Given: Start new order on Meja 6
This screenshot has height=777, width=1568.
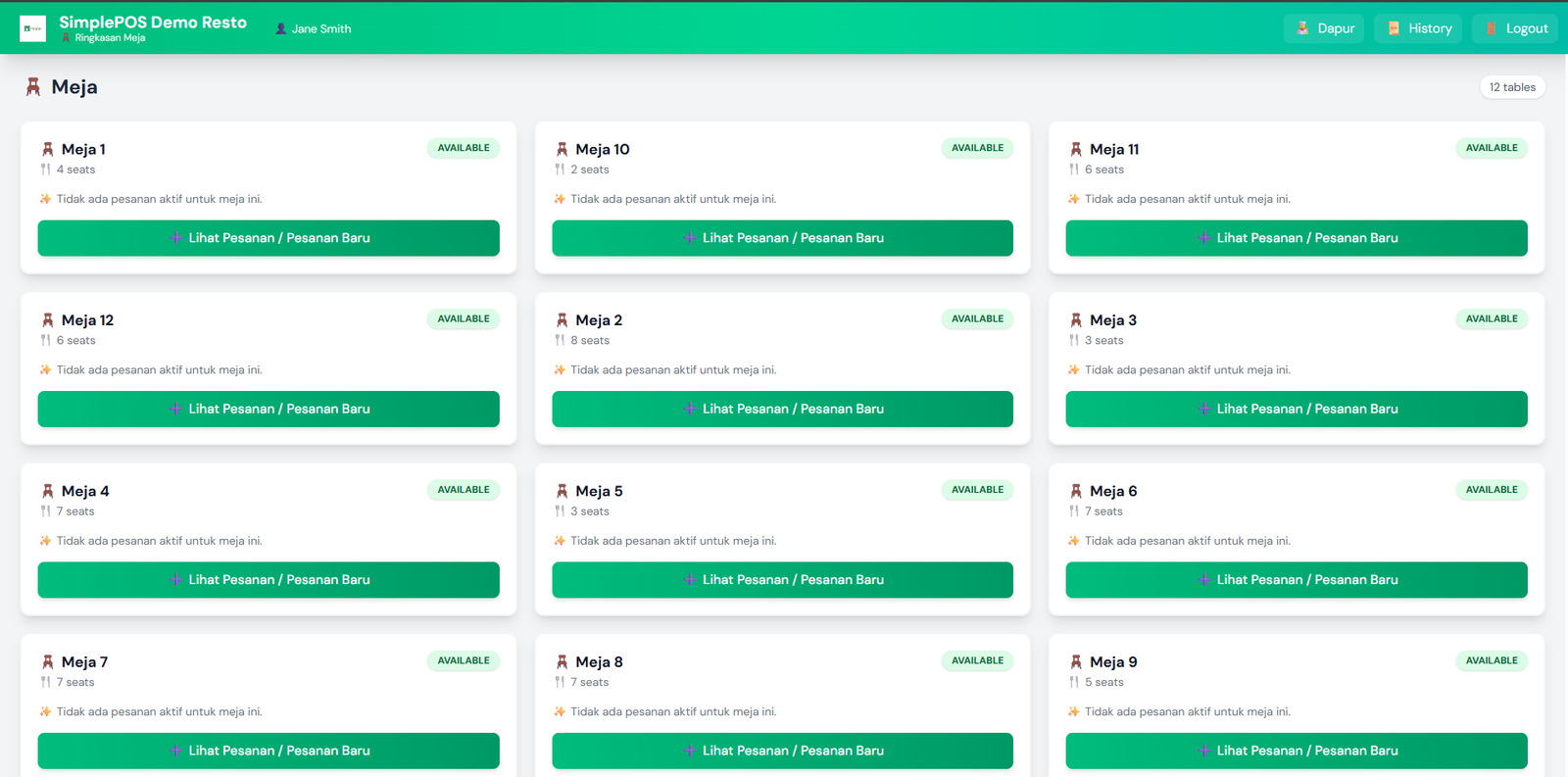Looking at the screenshot, I should pyautogui.click(x=1297, y=580).
